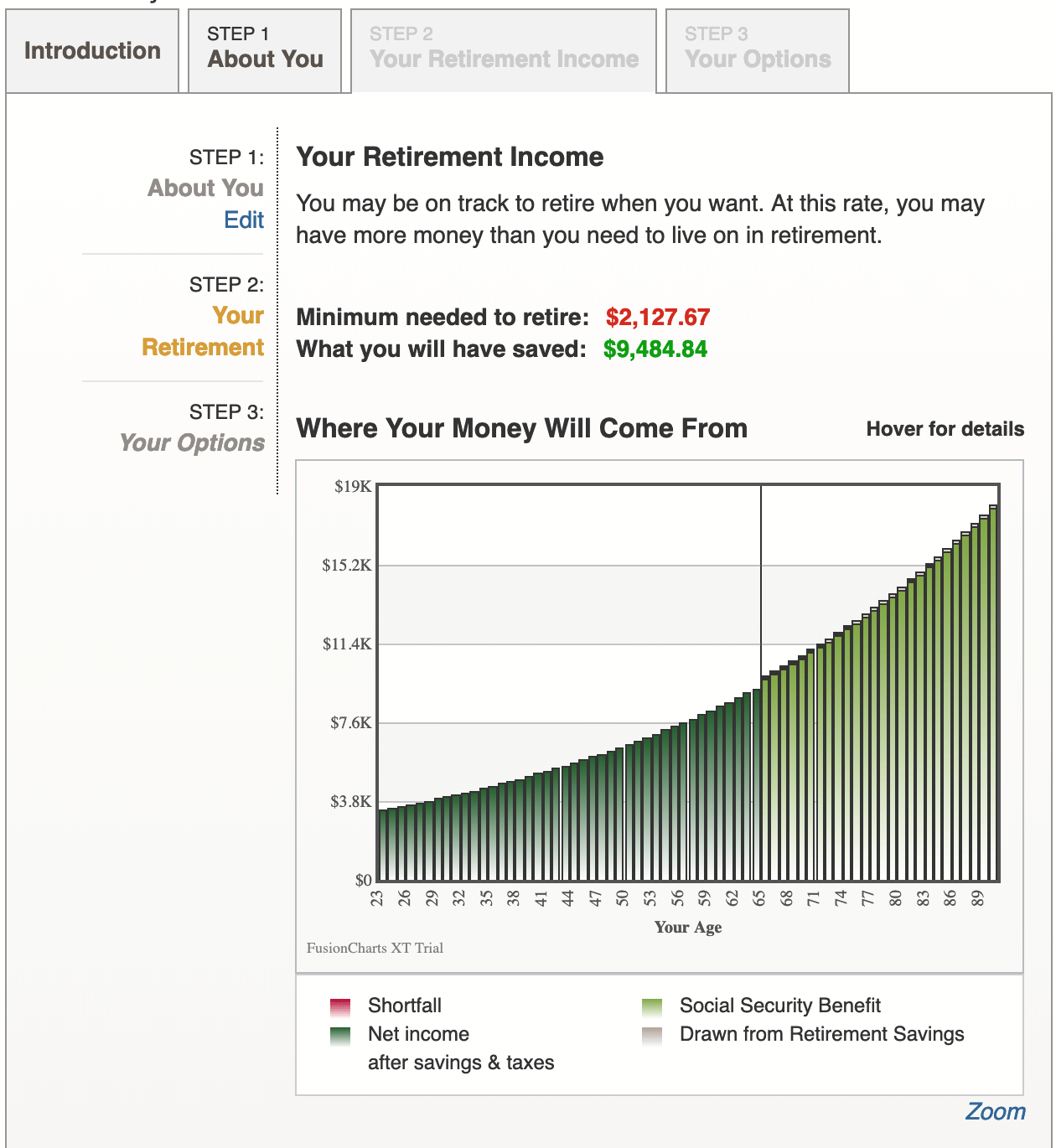
Task: Switch to the Introduction tab
Action: coord(92,50)
